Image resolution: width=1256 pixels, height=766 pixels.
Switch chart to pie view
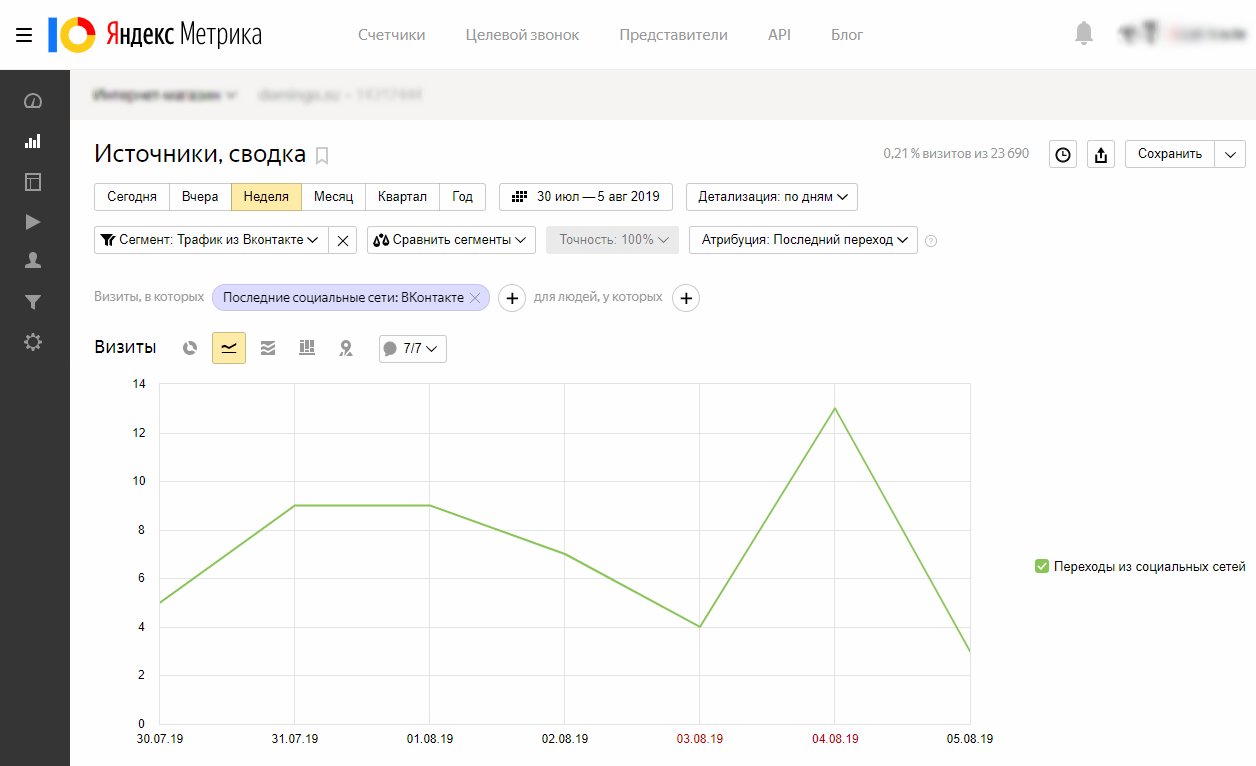tap(190, 348)
